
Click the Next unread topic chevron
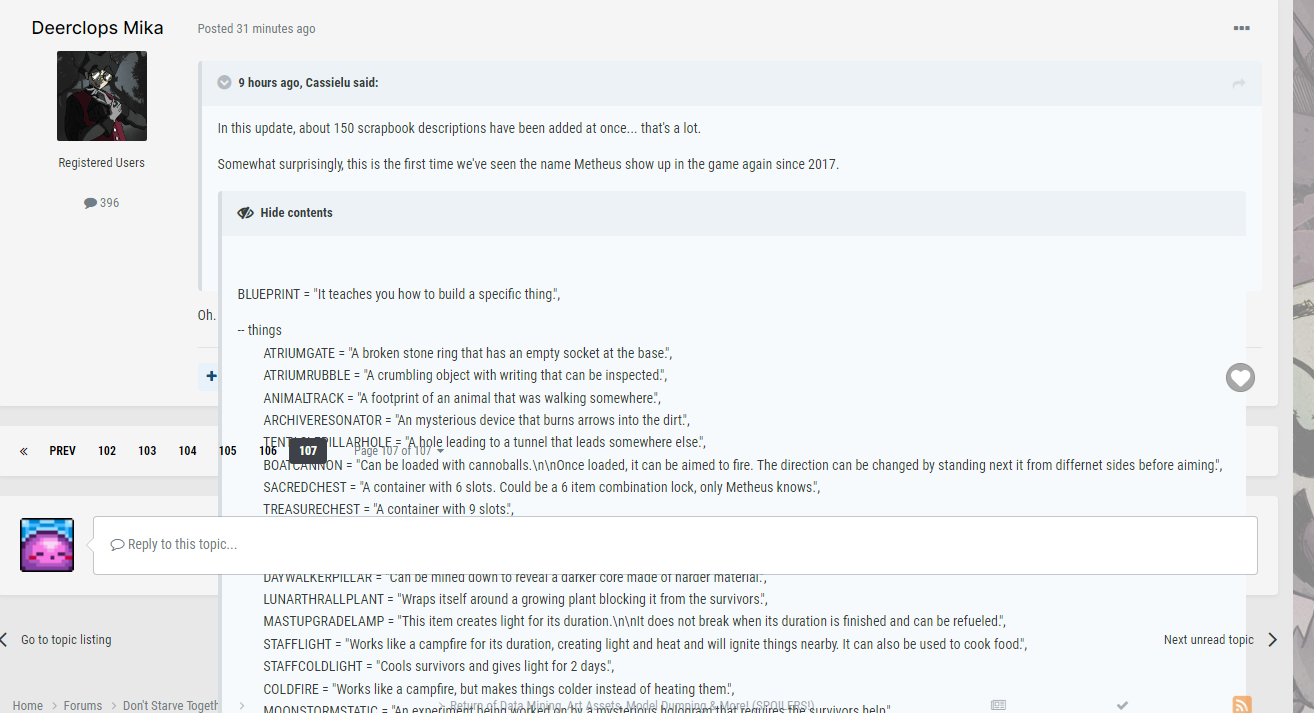tap(1272, 640)
